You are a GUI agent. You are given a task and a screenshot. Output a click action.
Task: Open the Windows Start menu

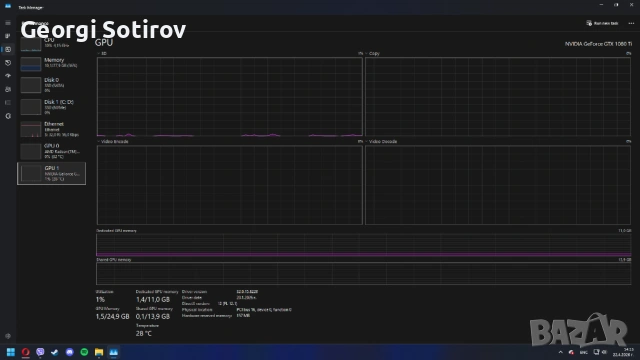(x=11, y=352)
